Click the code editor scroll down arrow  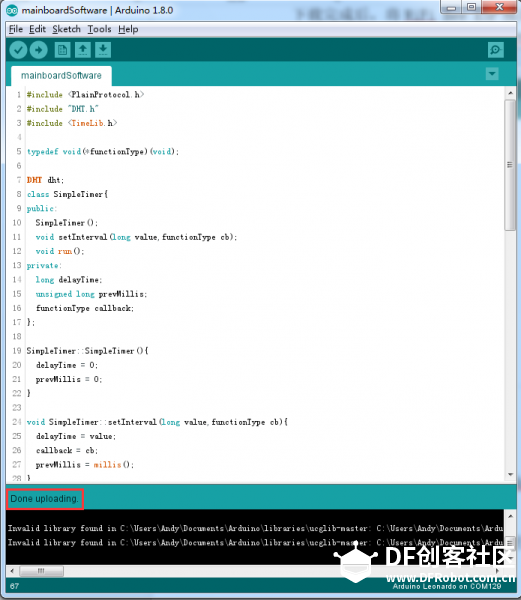click(x=510, y=474)
